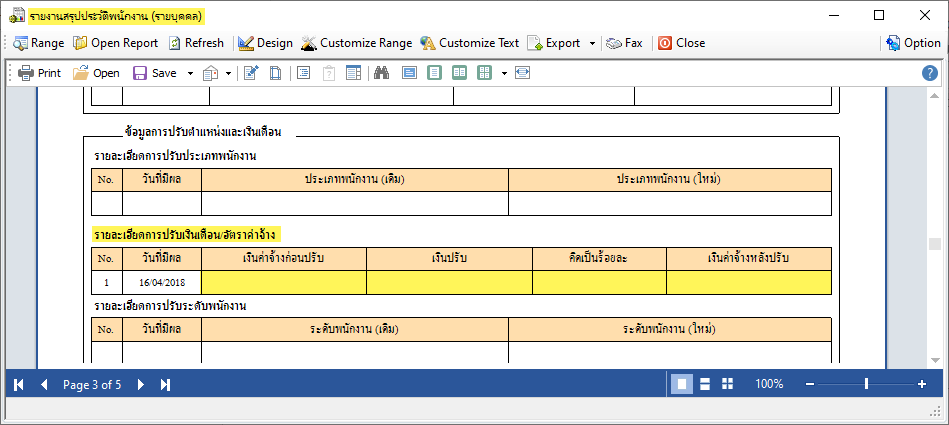Image resolution: width=949 pixels, height=425 pixels.
Task: Go to the first page
Action: [19, 384]
